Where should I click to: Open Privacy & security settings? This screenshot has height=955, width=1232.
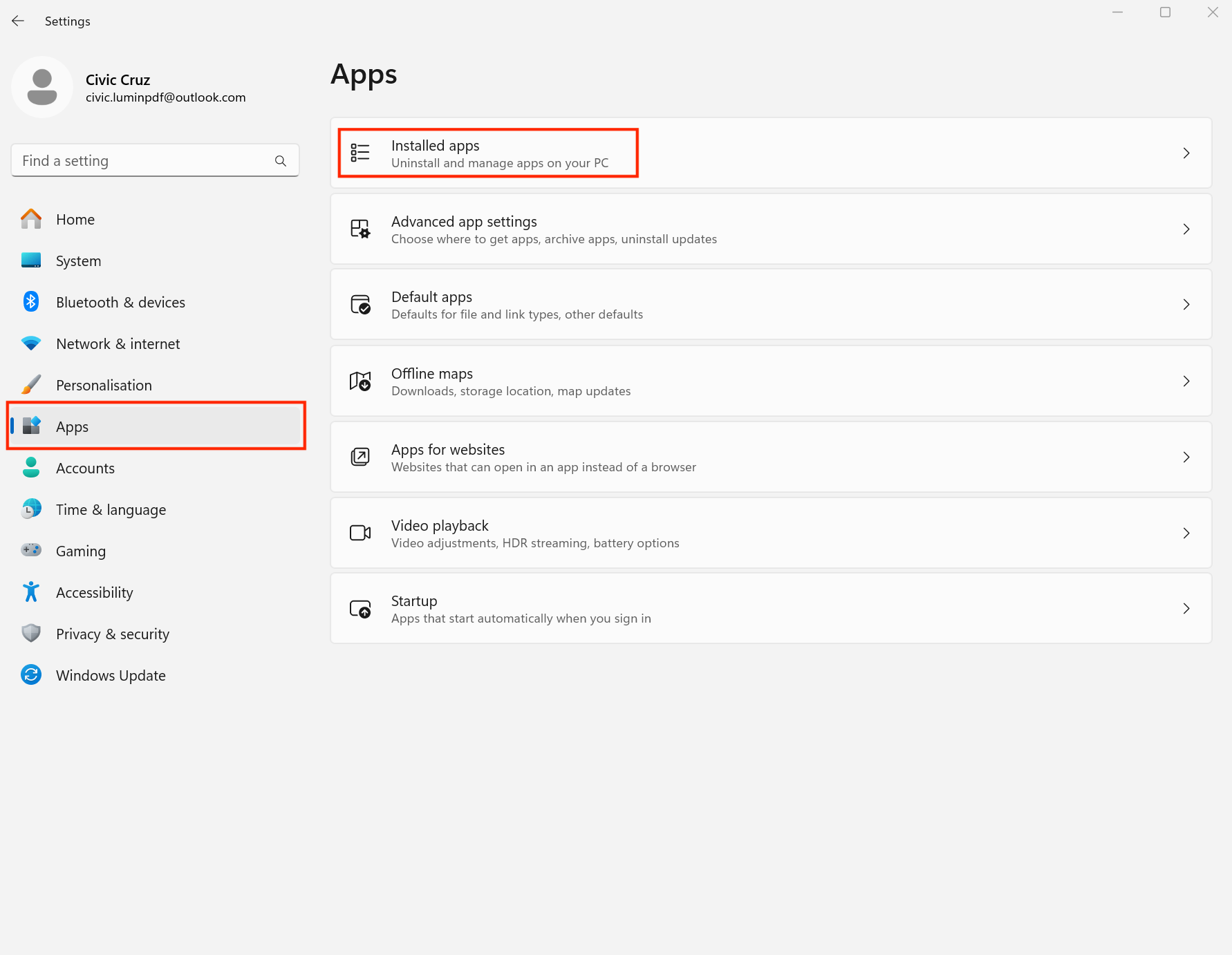[x=112, y=634]
